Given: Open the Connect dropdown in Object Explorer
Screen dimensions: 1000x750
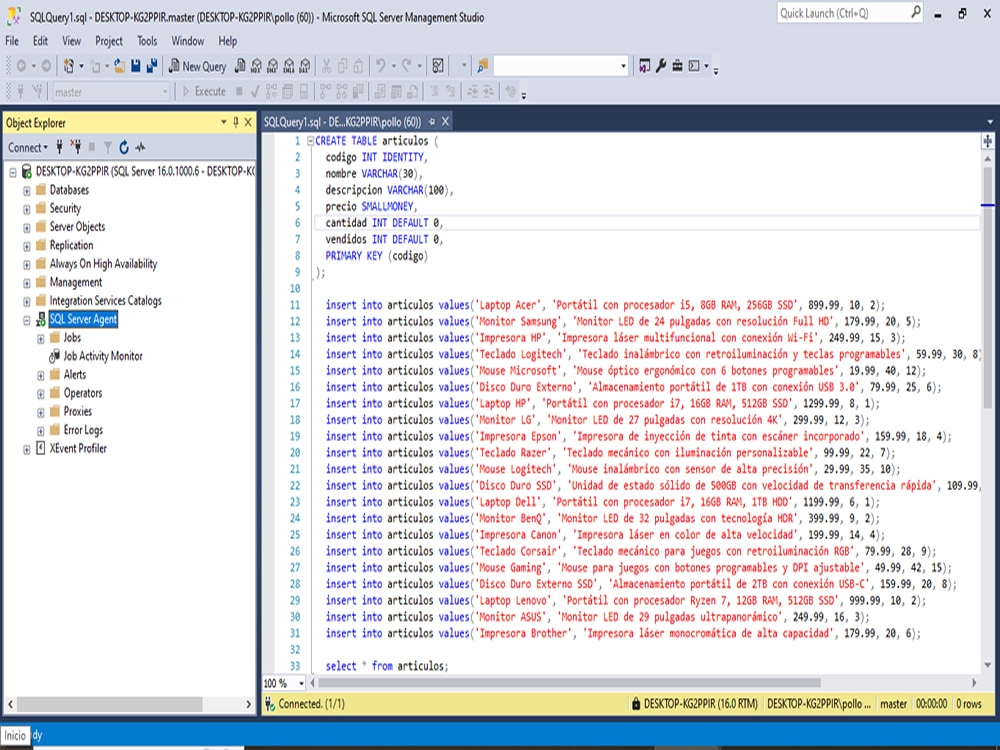Looking at the screenshot, I should tap(27, 148).
